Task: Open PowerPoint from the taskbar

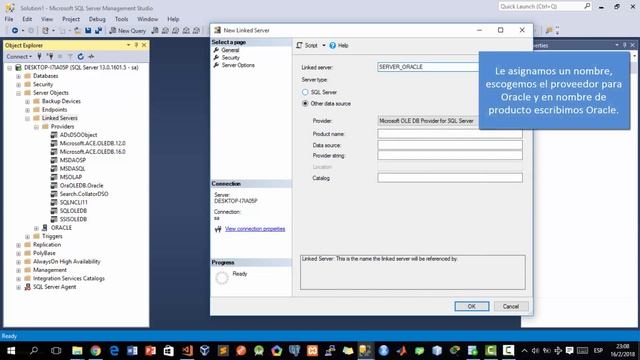Action: [x=151, y=351]
